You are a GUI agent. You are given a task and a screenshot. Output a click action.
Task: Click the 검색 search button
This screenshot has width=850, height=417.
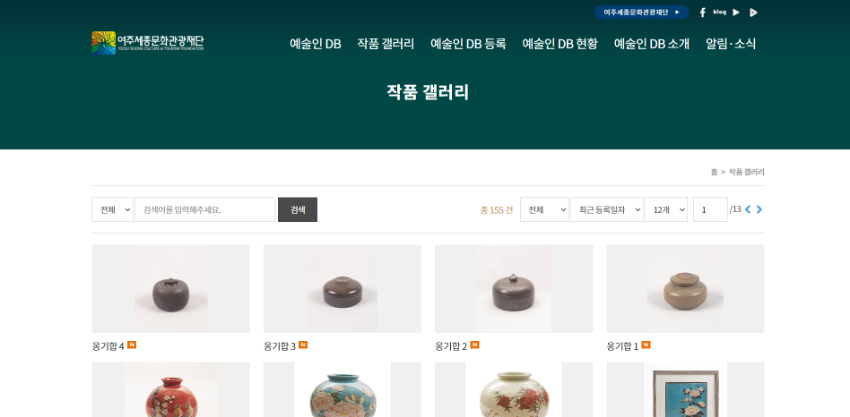(x=298, y=209)
